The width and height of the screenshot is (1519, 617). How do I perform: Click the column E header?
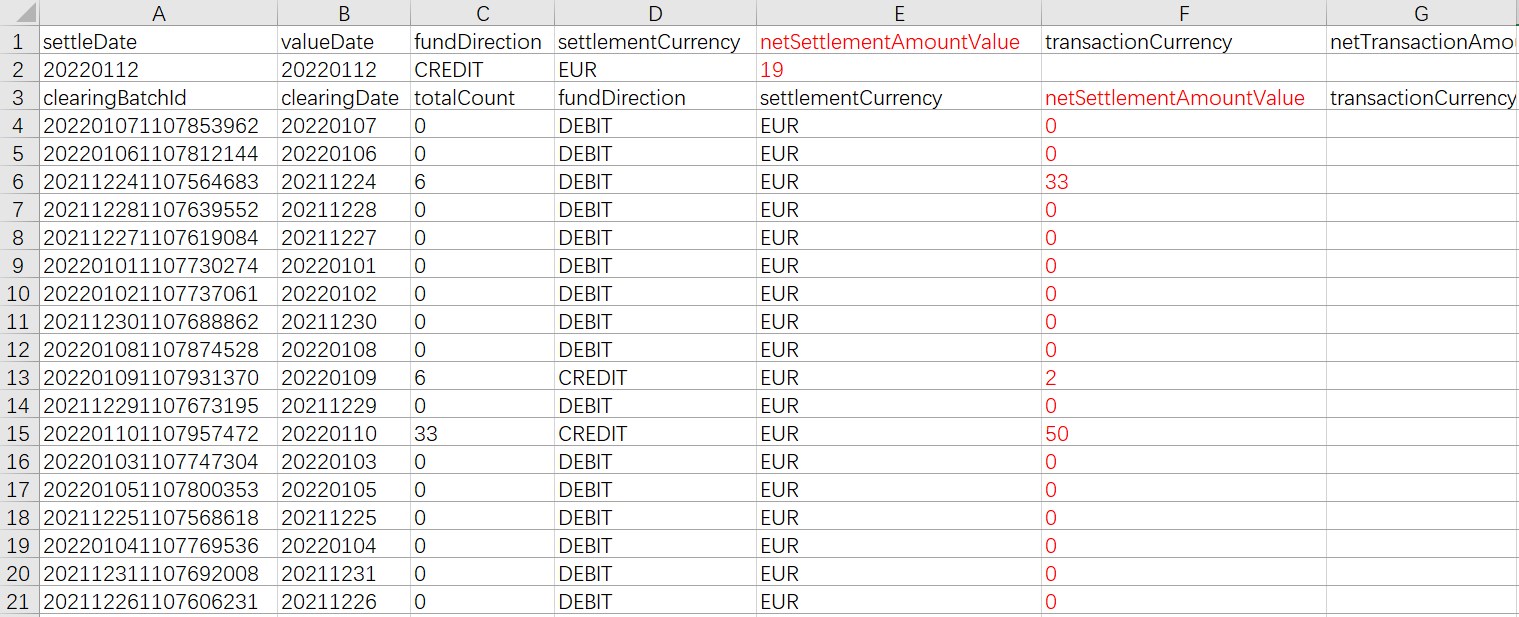coord(898,13)
